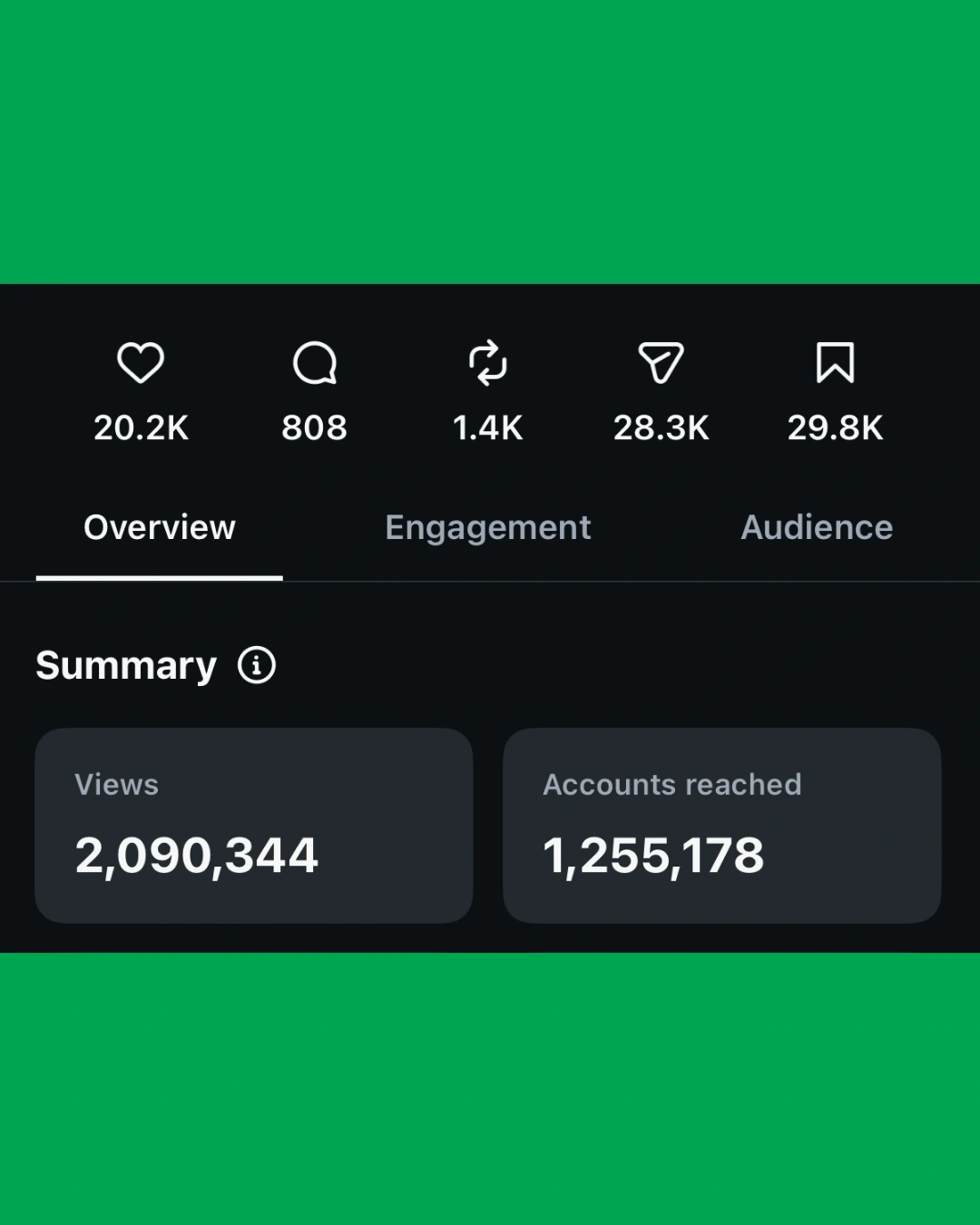Select the 29.8K saves count

pyautogui.click(x=835, y=427)
